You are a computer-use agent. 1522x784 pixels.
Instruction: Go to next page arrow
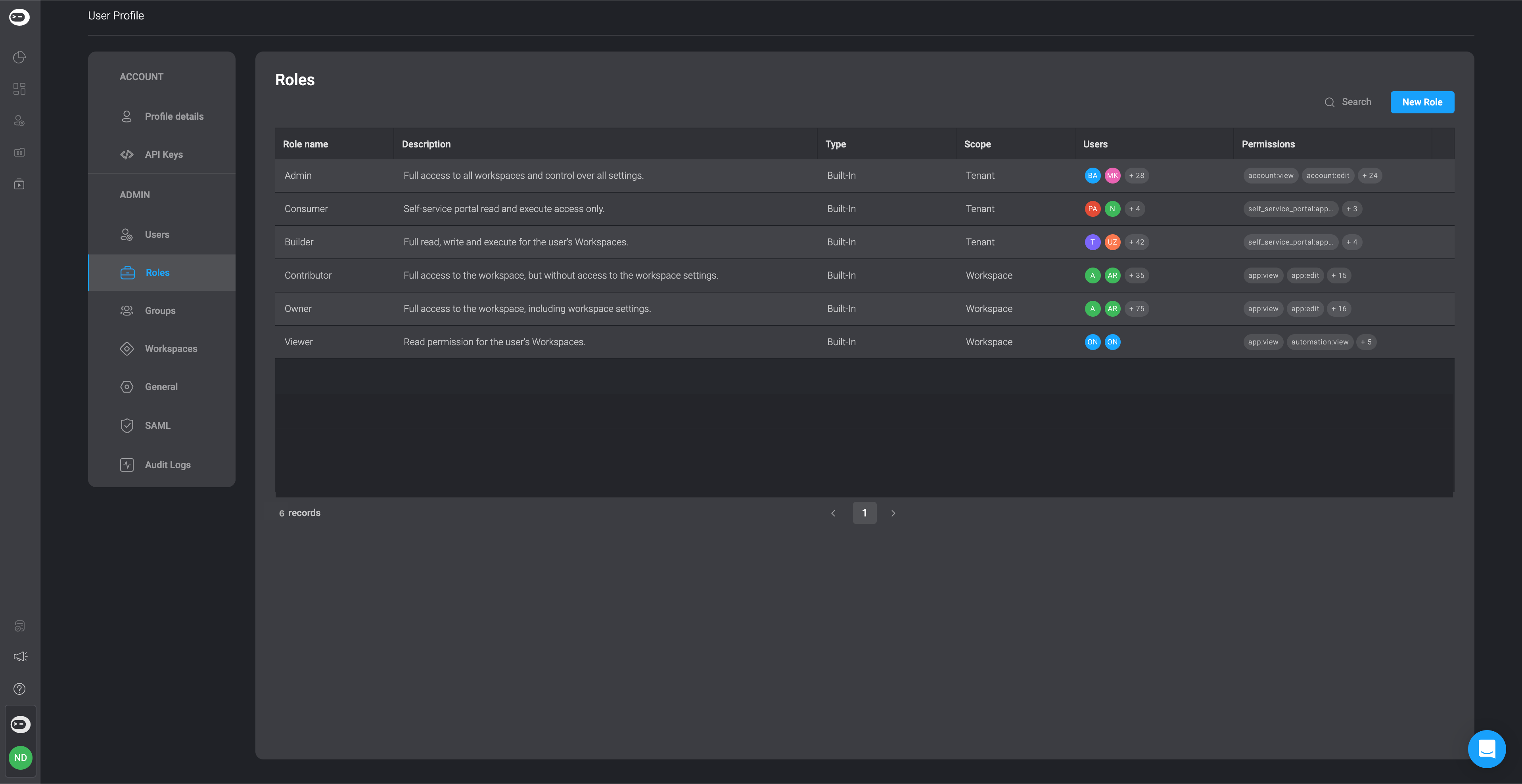pos(893,513)
